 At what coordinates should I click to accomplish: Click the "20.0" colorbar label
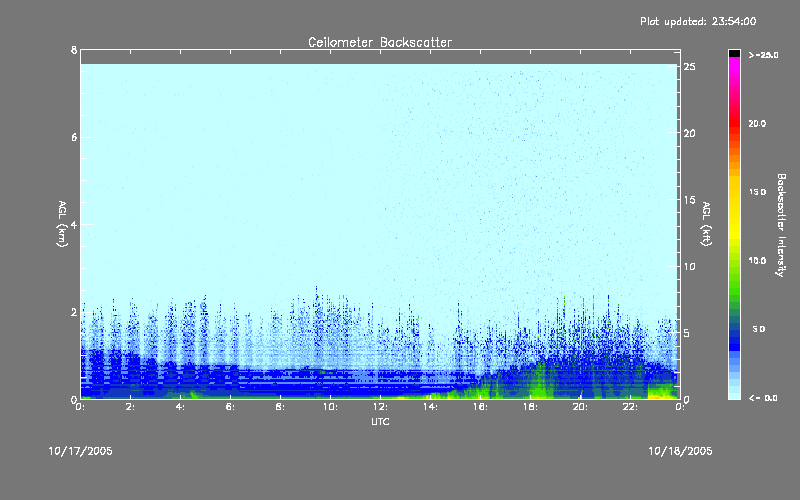point(757,123)
